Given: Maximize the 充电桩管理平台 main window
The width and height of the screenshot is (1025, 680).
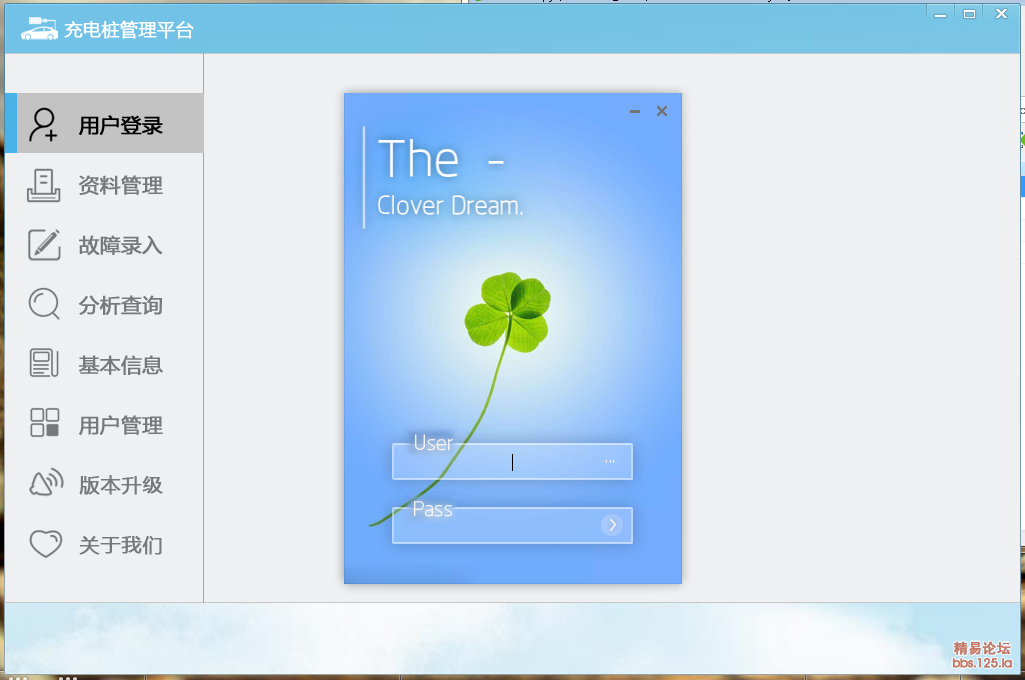Looking at the screenshot, I should (x=969, y=14).
